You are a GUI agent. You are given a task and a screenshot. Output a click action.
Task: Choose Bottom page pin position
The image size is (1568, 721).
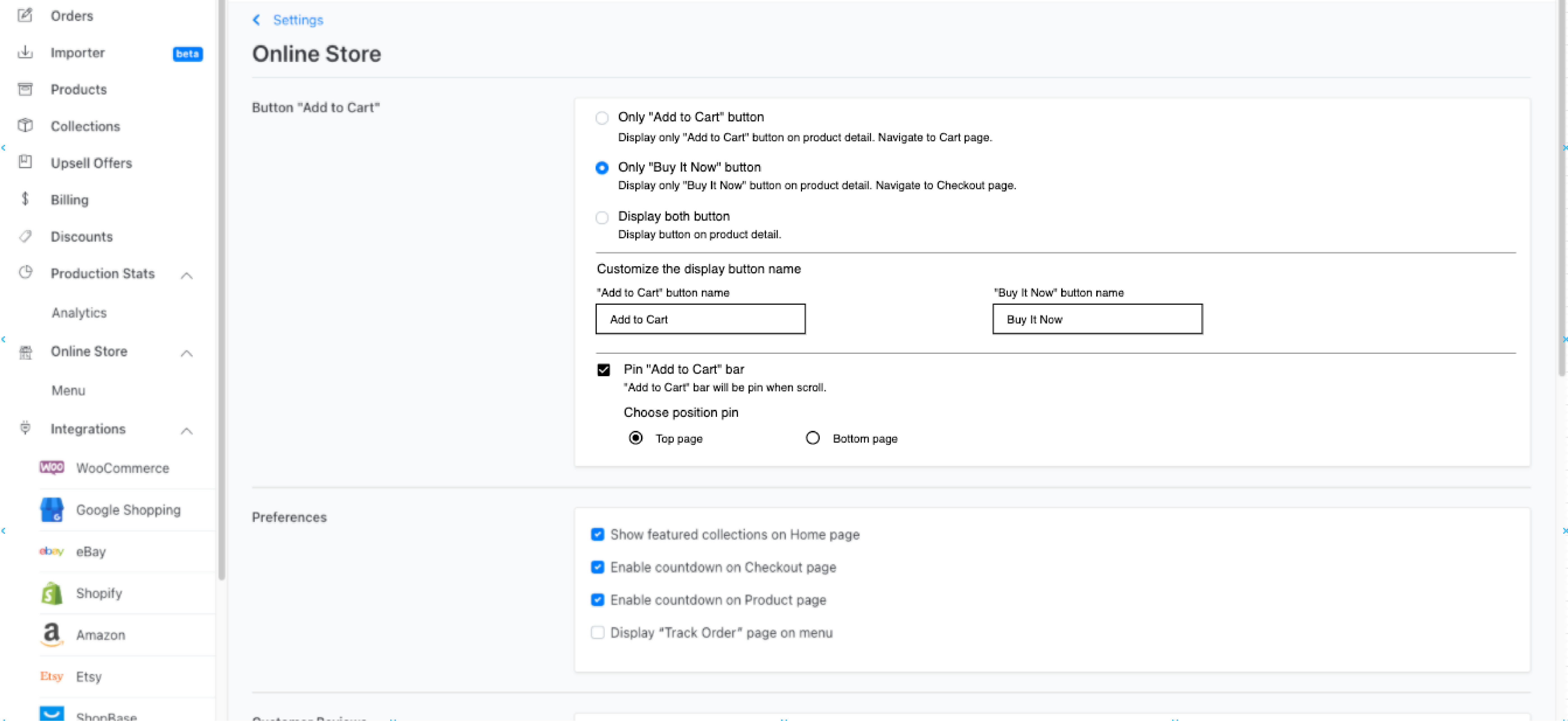pos(813,438)
